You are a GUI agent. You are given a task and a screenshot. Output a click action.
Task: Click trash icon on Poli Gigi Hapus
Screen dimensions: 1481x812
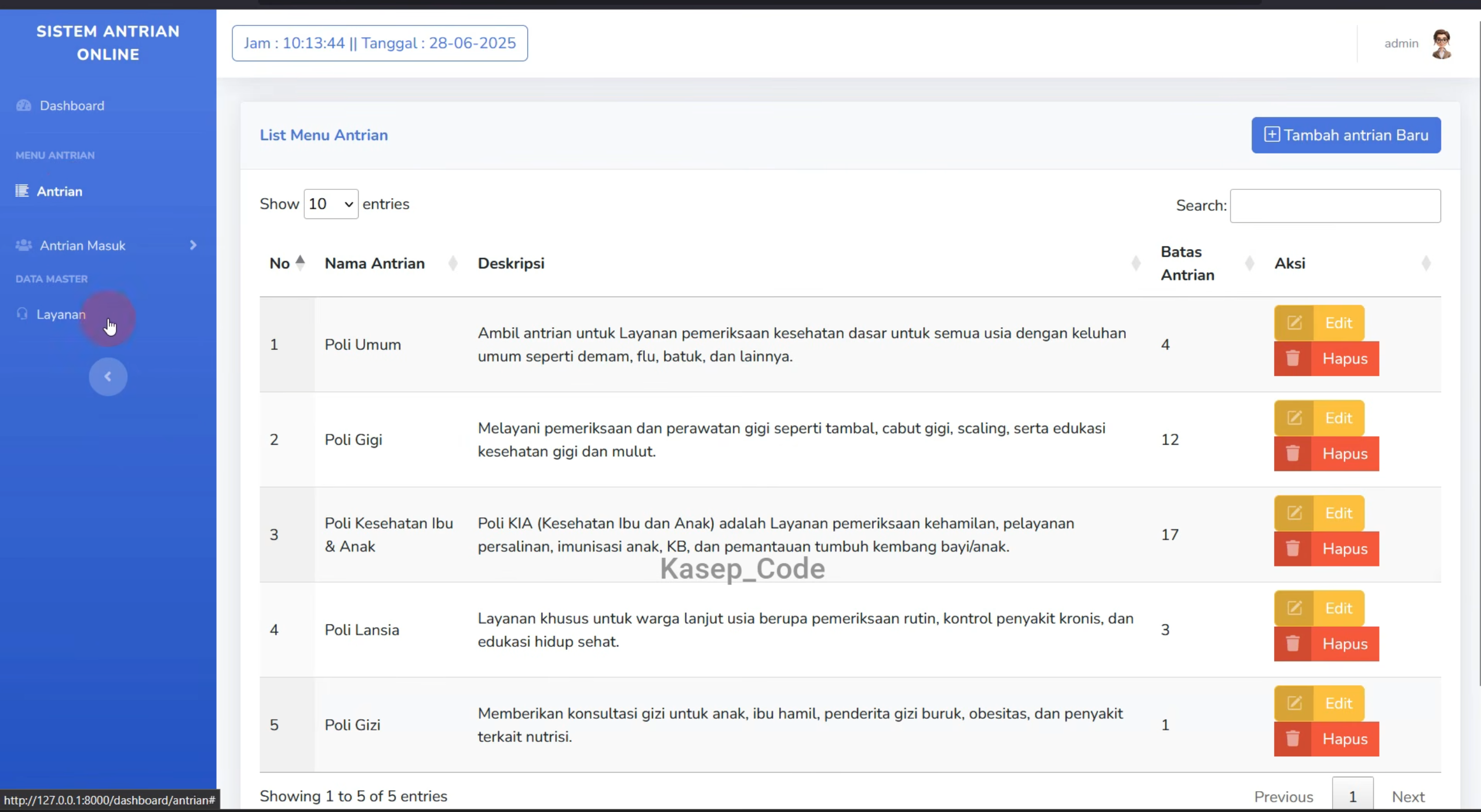(1293, 453)
